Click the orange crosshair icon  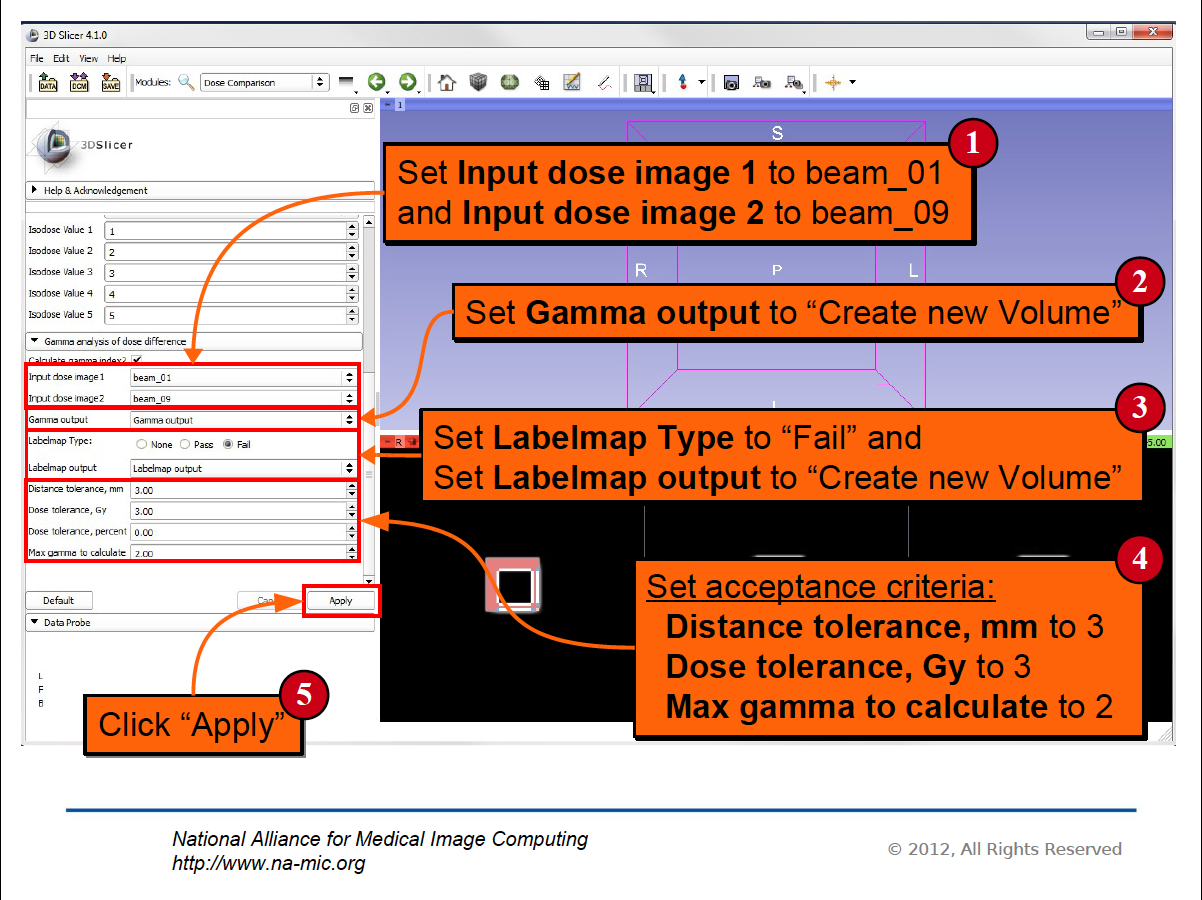tap(832, 83)
